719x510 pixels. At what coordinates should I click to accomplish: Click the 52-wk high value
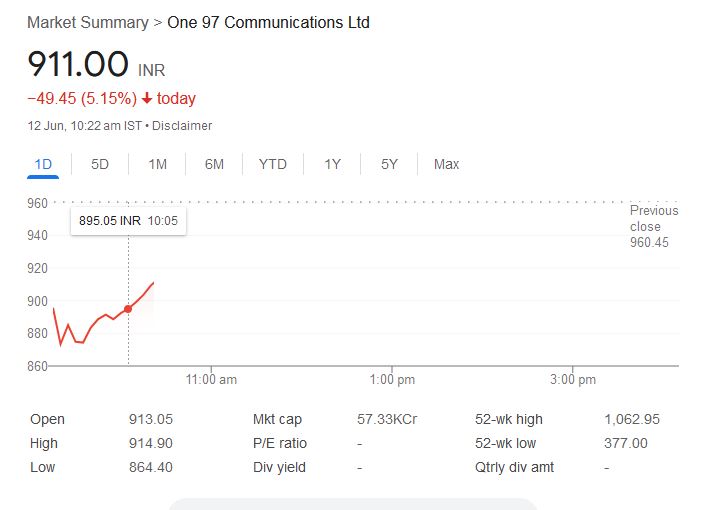tap(632, 419)
